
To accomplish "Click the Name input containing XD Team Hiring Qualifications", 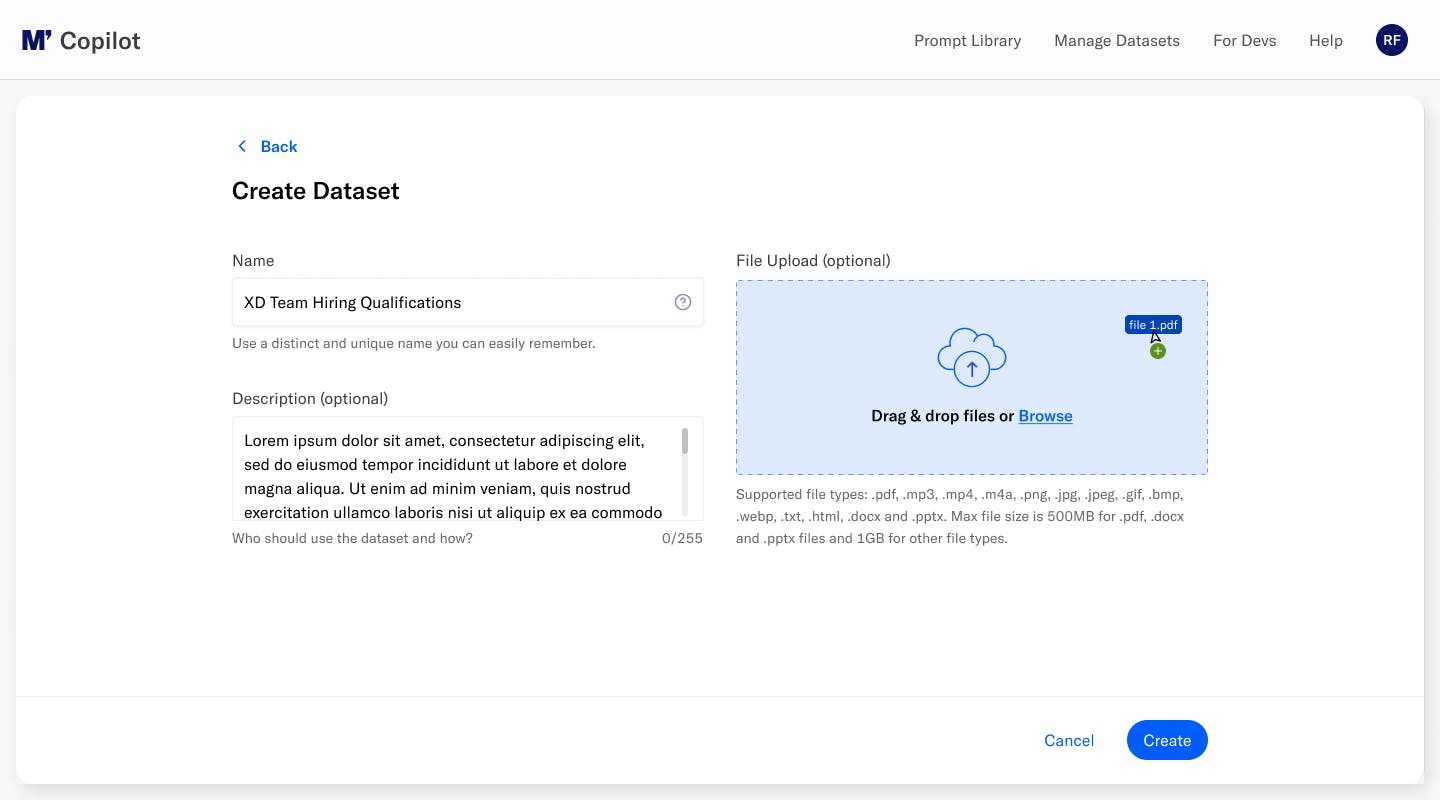I will (450, 301).
